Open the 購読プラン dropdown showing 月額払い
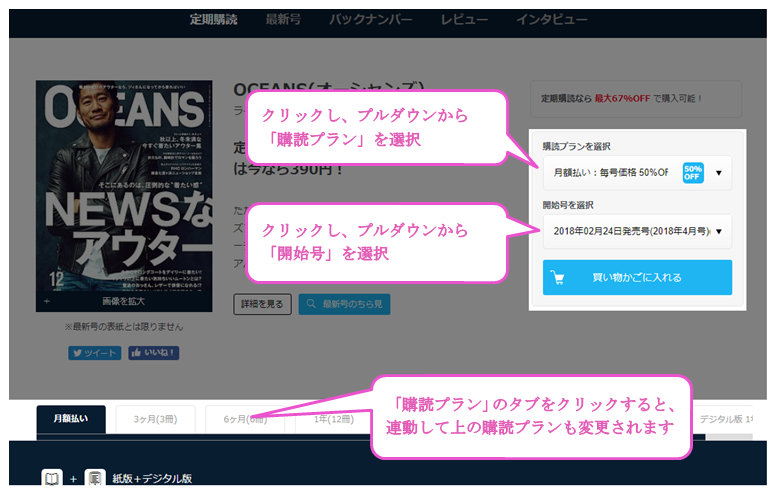Viewport: 775px width, 495px height. [x=637, y=173]
